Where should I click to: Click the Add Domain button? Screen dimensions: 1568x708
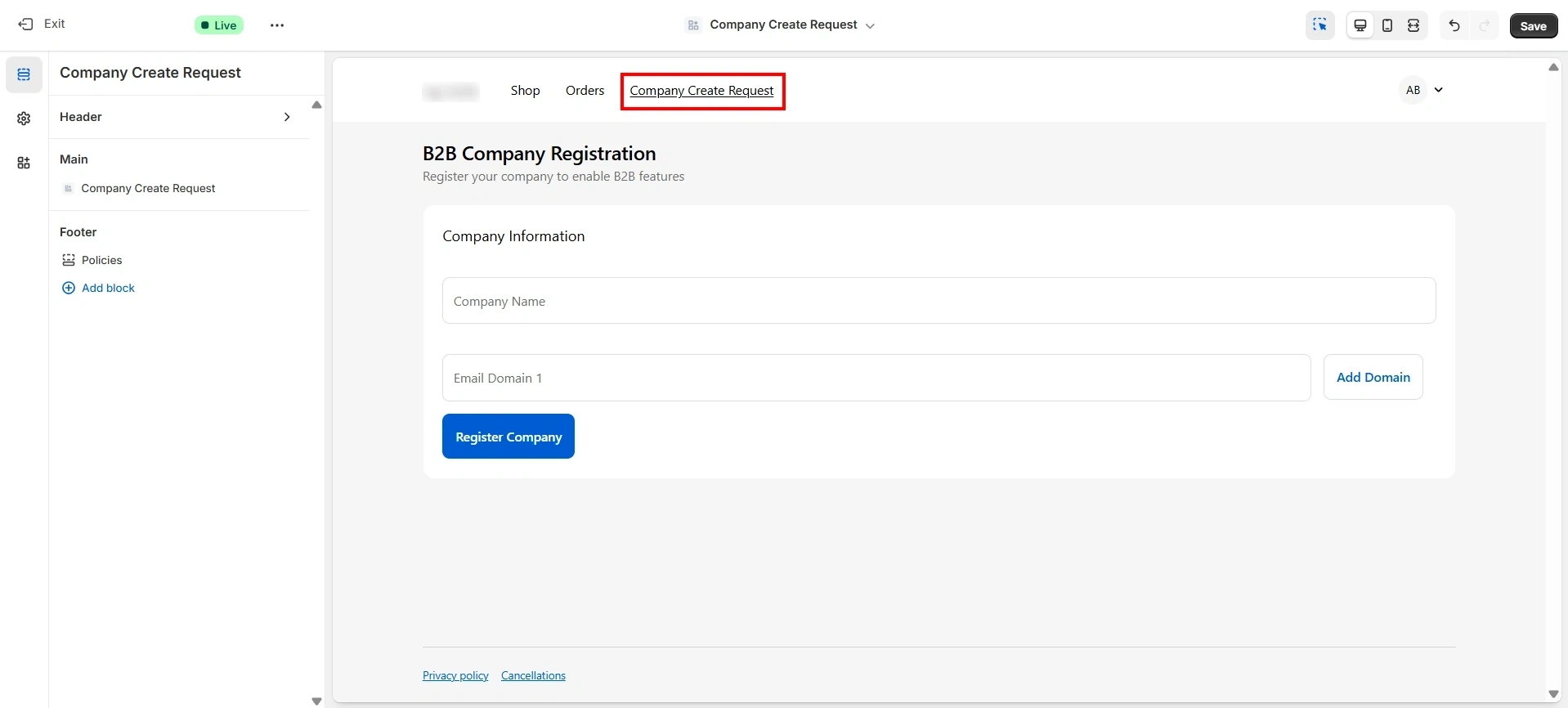point(1373,377)
